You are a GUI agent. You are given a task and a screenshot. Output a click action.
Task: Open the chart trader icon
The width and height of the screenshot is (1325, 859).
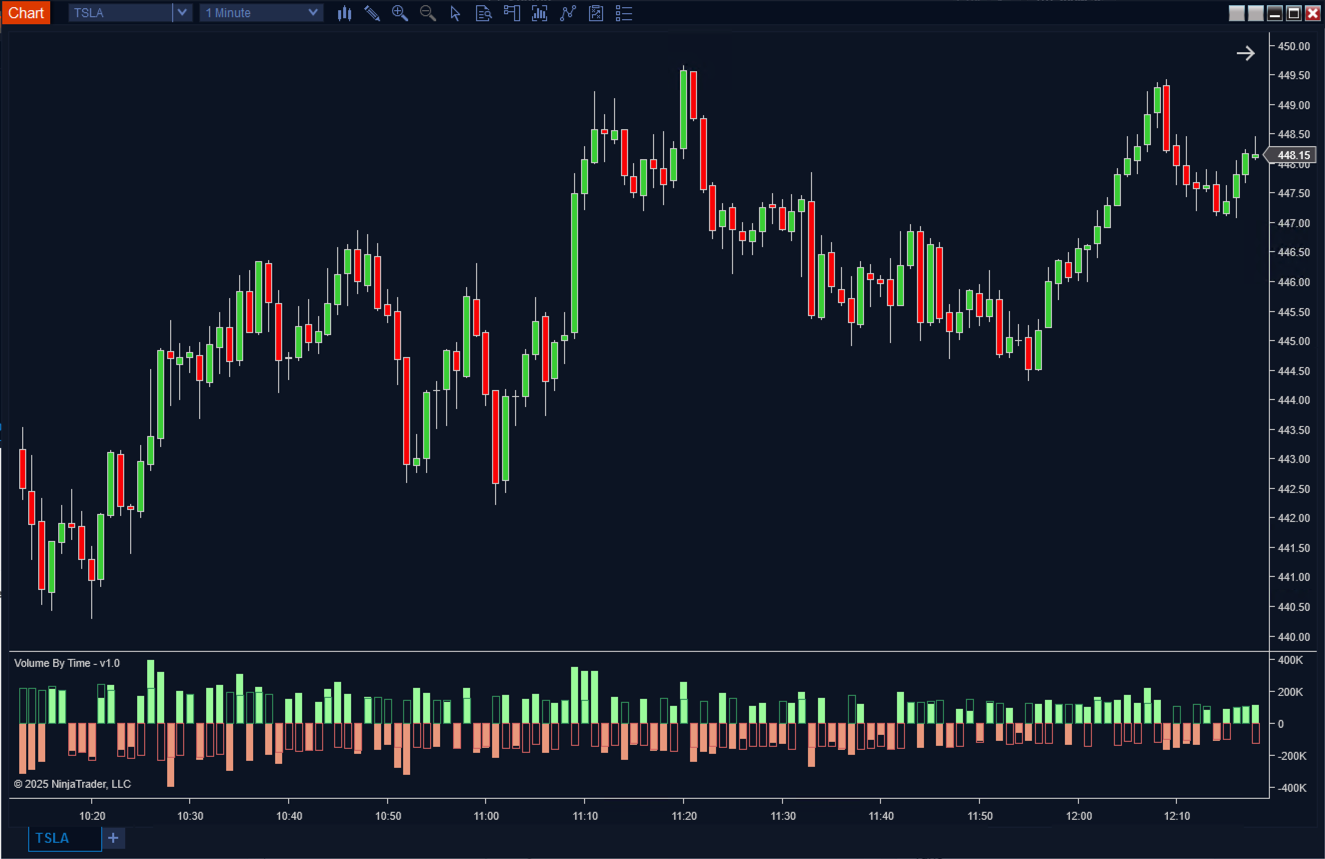tap(512, 13)
